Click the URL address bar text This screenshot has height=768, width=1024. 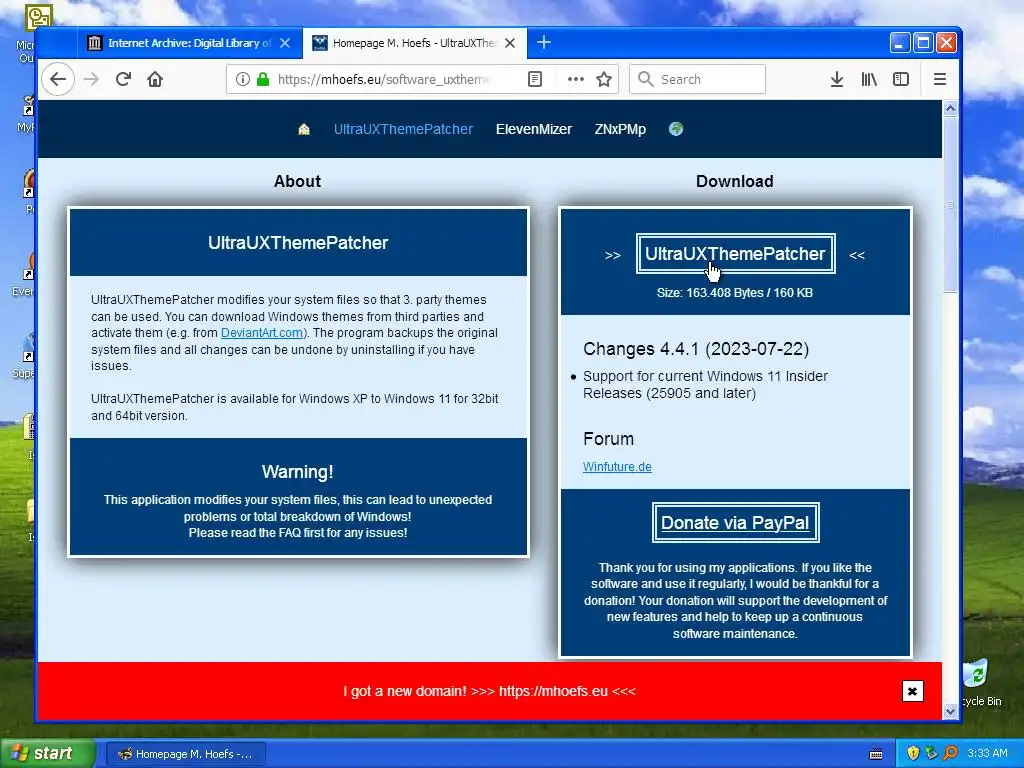pos(384,80)
